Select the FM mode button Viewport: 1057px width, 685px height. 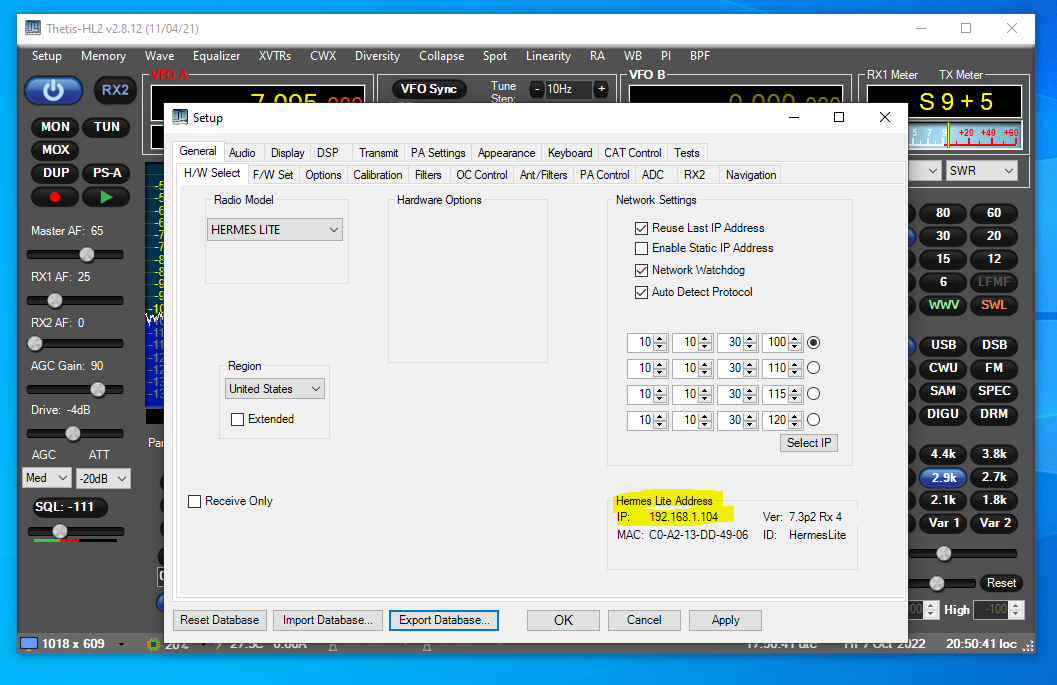point(994,368)
